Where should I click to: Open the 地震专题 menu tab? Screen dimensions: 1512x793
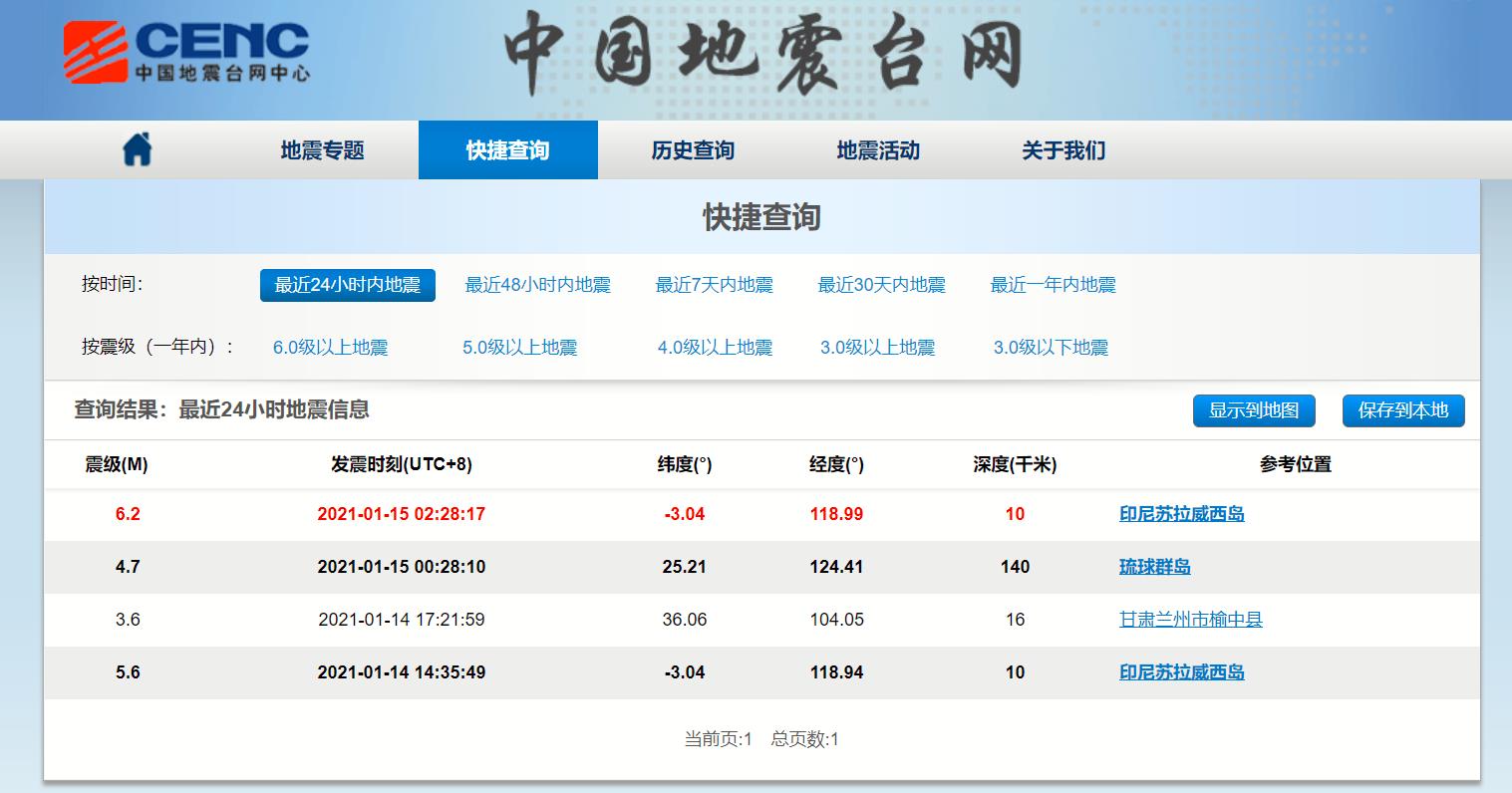point(322,150)
